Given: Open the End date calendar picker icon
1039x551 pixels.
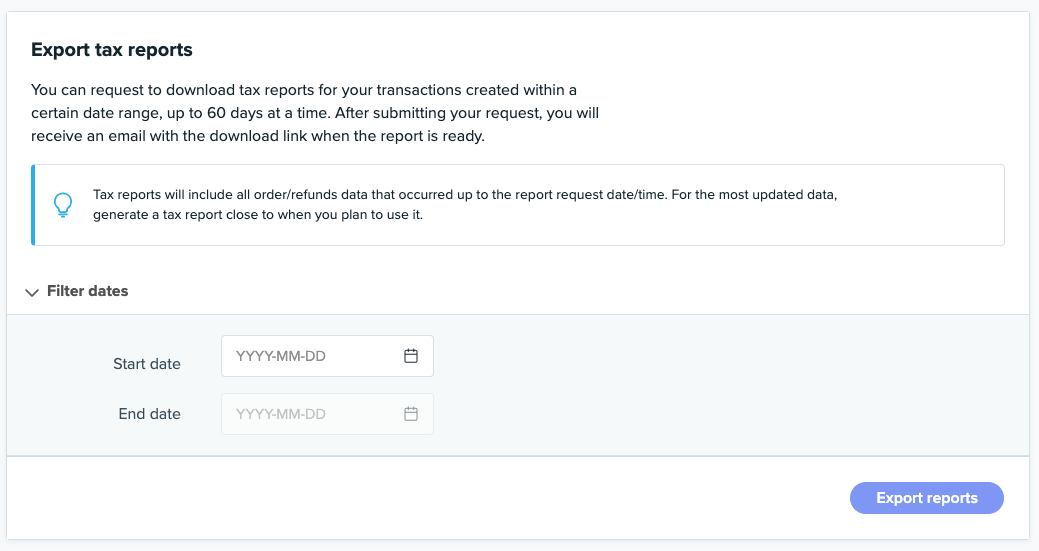Looking at the screenshot, I should 410,414.
